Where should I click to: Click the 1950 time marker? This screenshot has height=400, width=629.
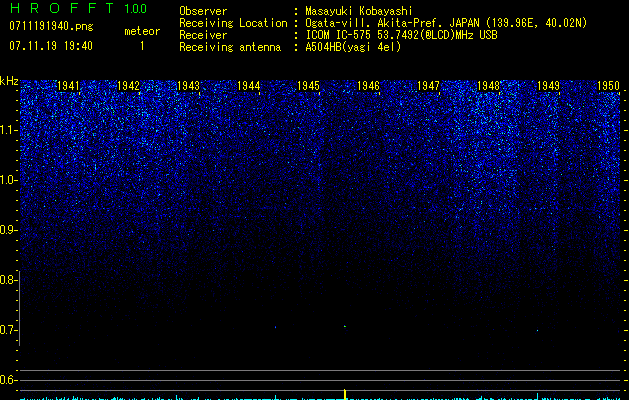[609, 86]
